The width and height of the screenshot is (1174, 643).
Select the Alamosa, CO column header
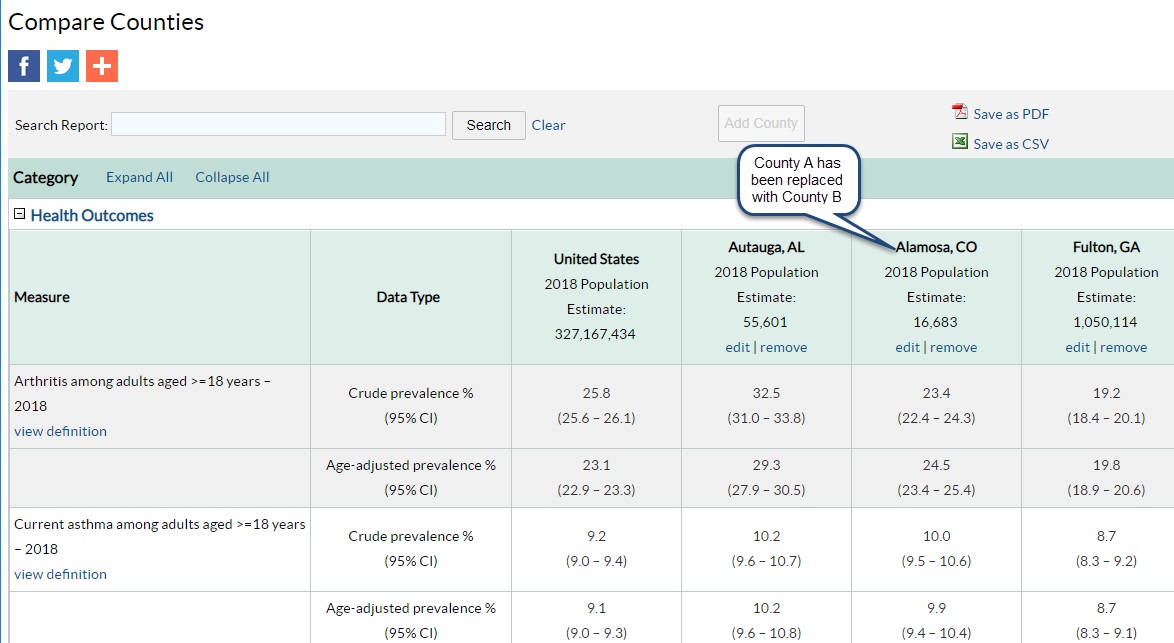tap(937, 247)
